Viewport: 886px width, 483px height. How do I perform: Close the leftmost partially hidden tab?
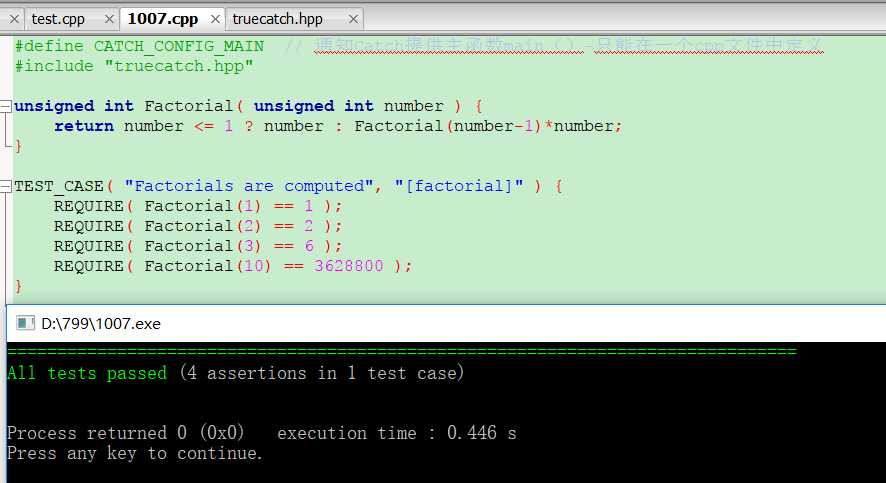(14, 19)
